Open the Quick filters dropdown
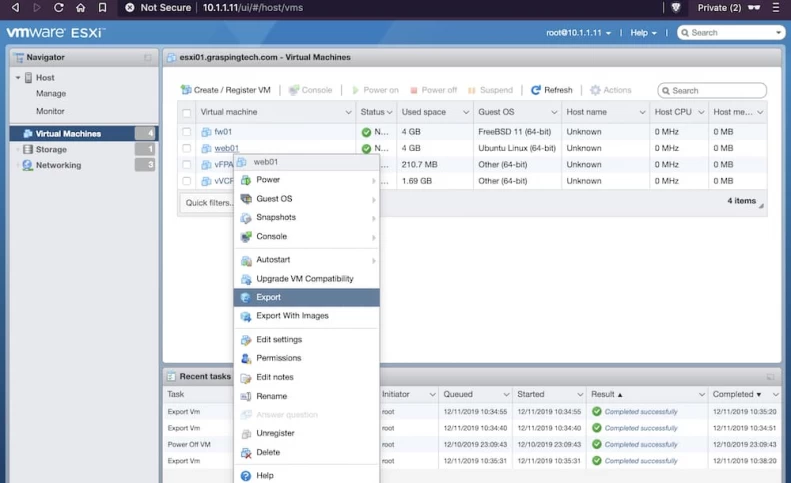The image size is (791, 483). (207, 203)
